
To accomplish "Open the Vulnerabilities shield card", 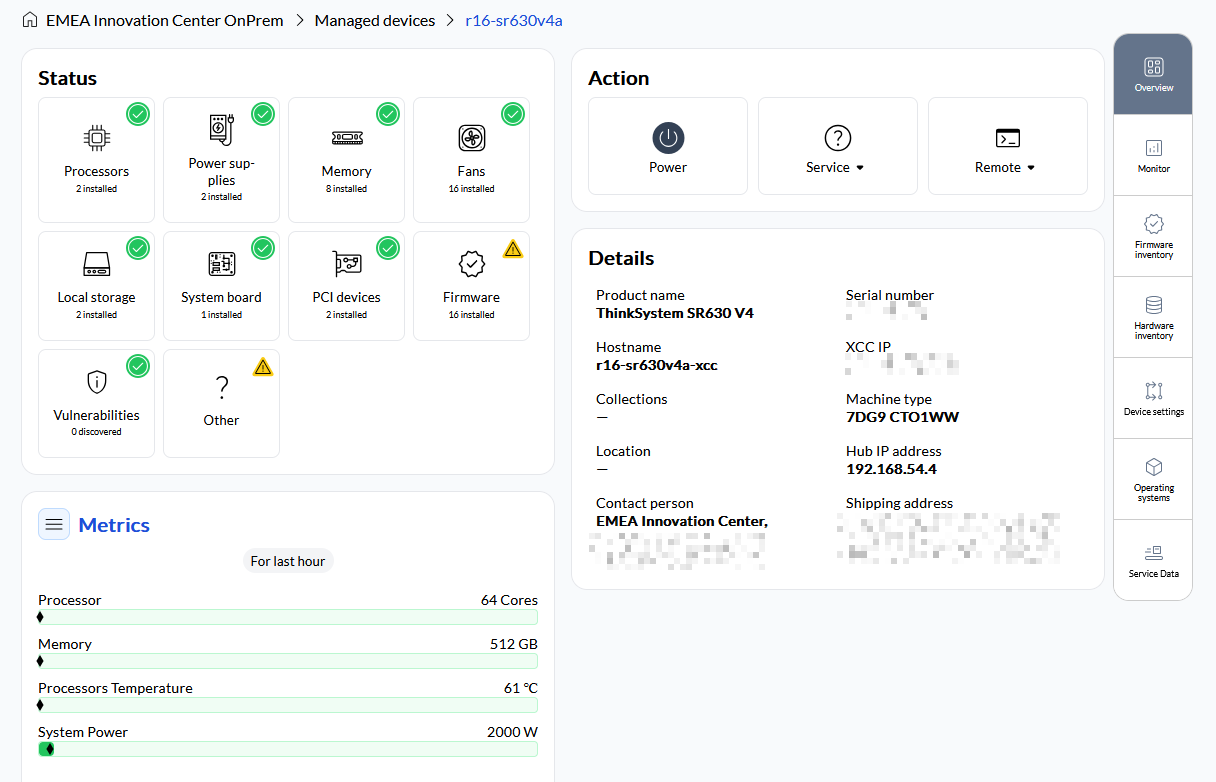I will (96, 402).
